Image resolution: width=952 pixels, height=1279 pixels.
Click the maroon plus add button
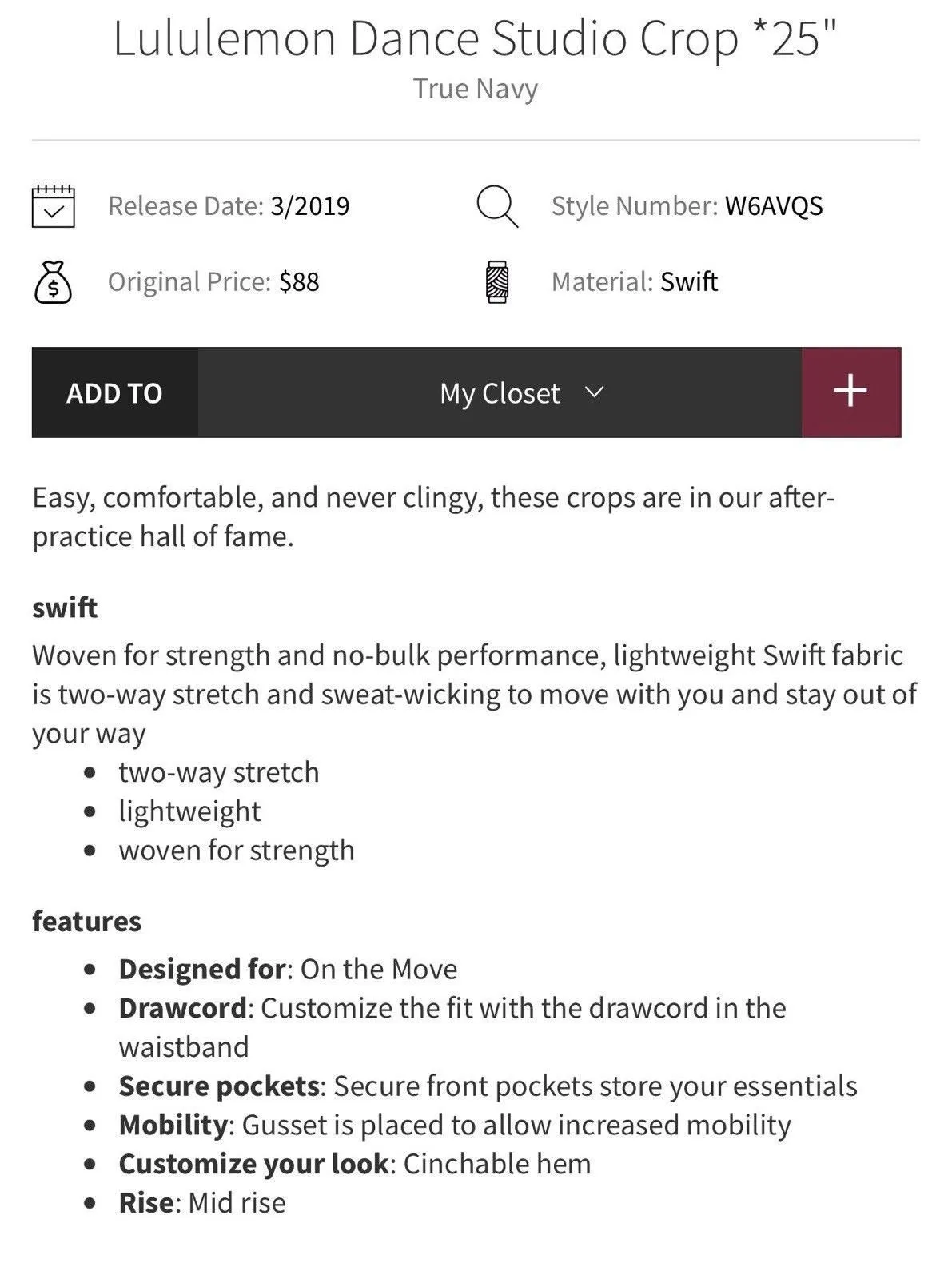pos(851,392)
